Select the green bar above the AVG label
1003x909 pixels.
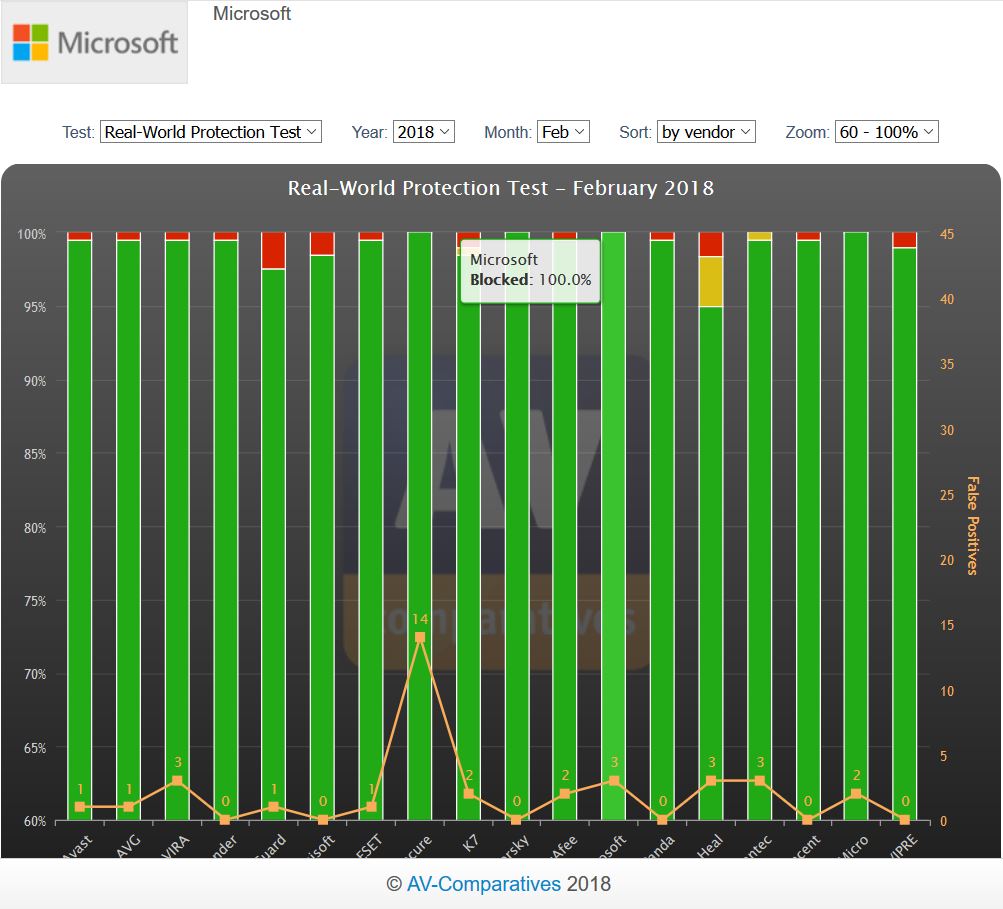tap(129, 530)
